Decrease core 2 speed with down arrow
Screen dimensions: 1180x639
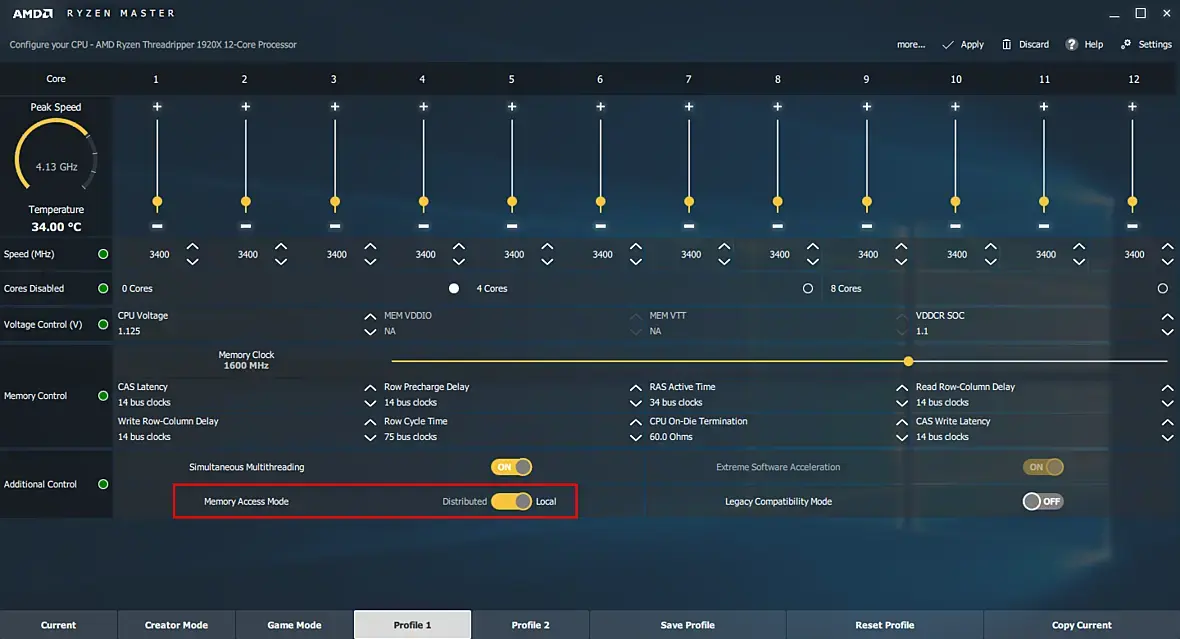tap(281, 262)
